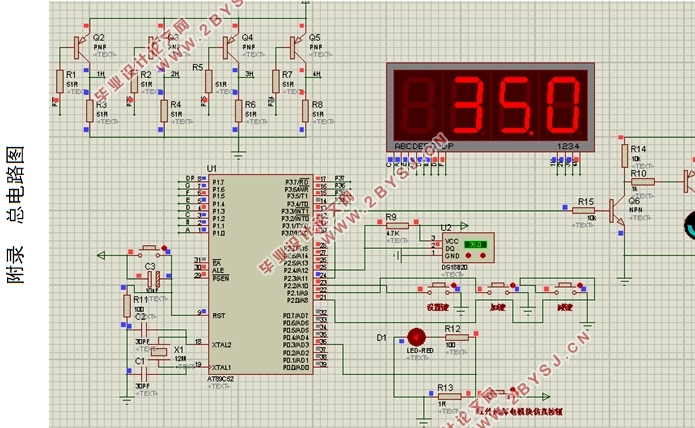Click the AT89C52 part name text
The height and width of the screenshot is (428, 695).
point(220,379)
